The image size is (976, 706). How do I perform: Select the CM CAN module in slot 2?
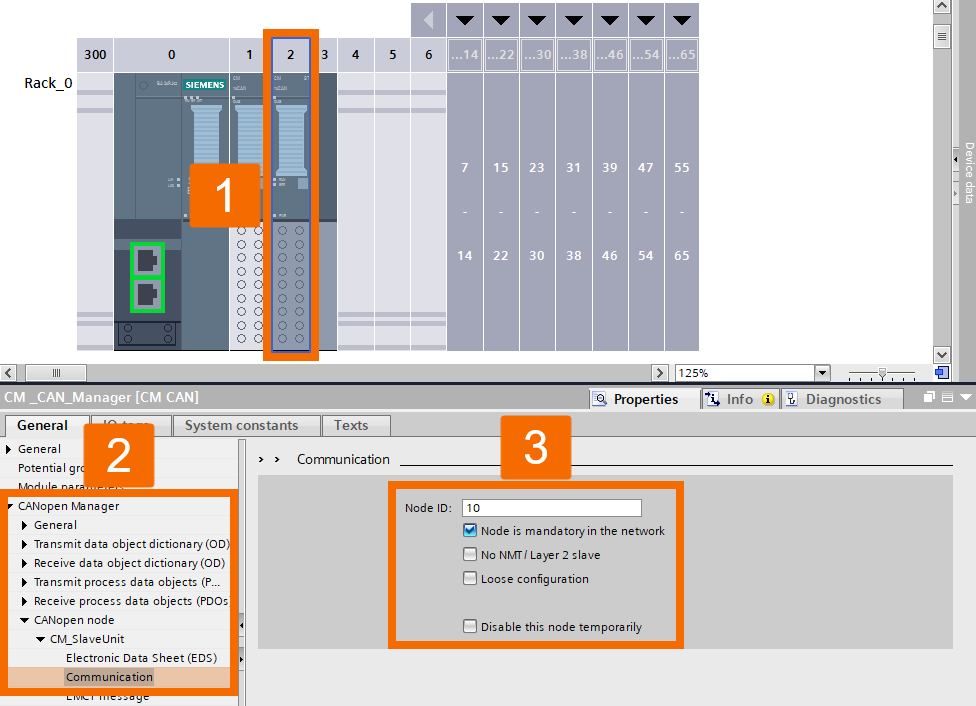[x=291, y=212]
